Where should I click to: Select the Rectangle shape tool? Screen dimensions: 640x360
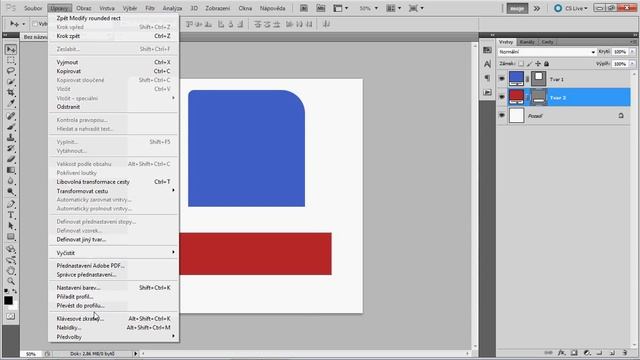11,237
